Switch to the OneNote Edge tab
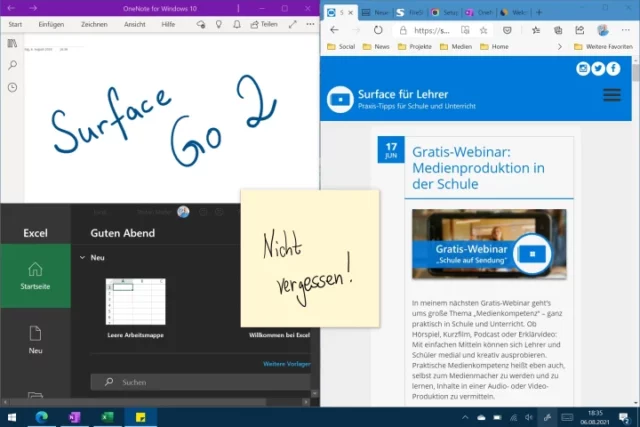 pos(480,13)
